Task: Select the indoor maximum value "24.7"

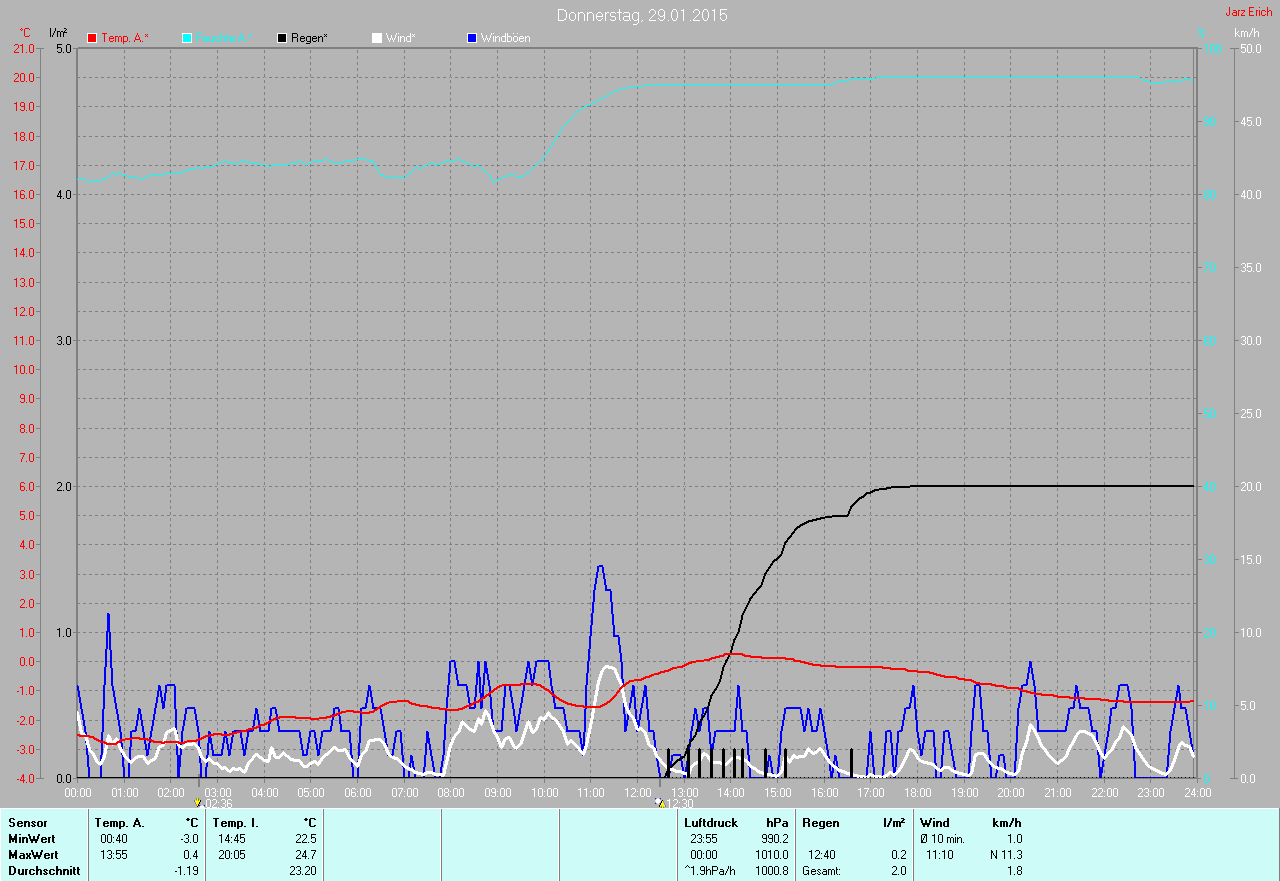Action: (x=306, y=855)
